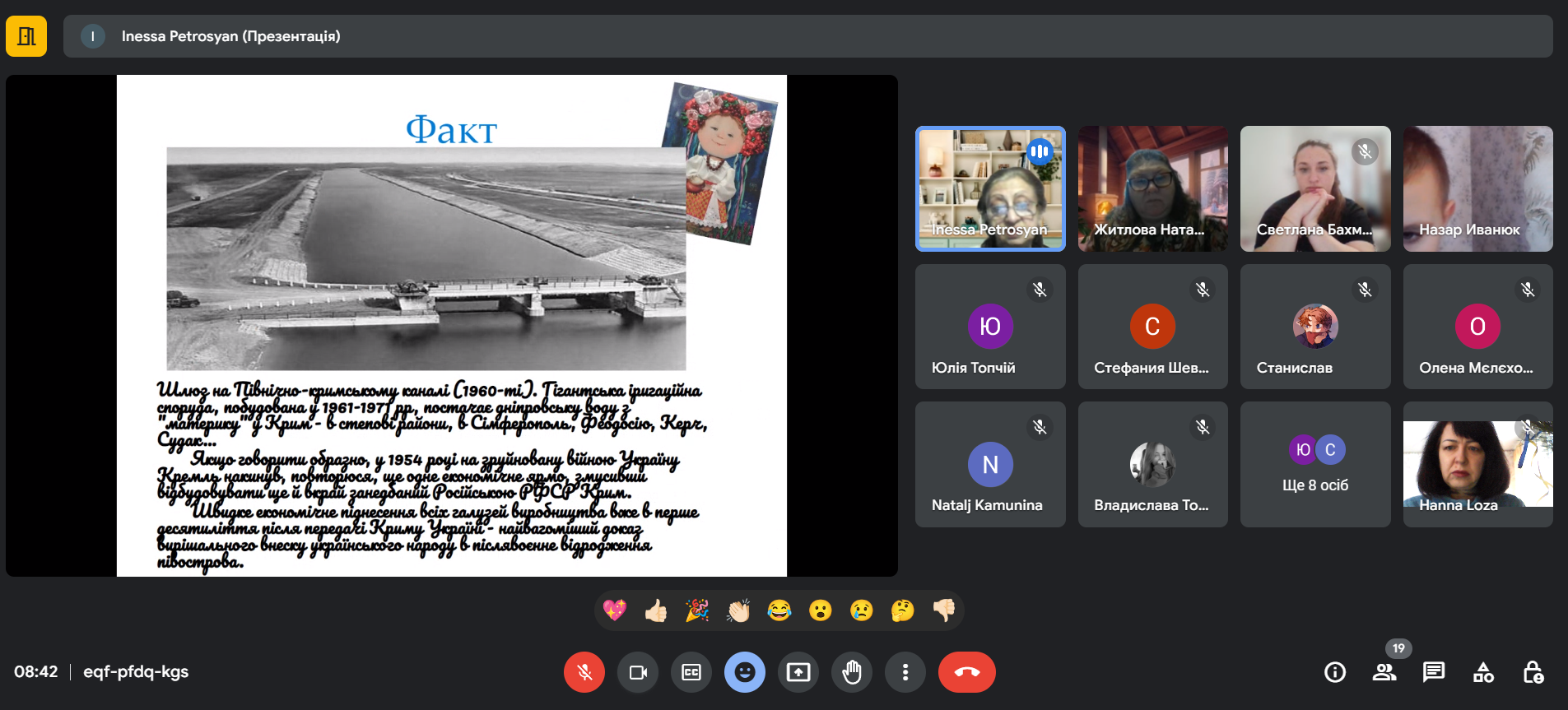
Task: Leave the call with red hang-up button
Action: point(967,672)
